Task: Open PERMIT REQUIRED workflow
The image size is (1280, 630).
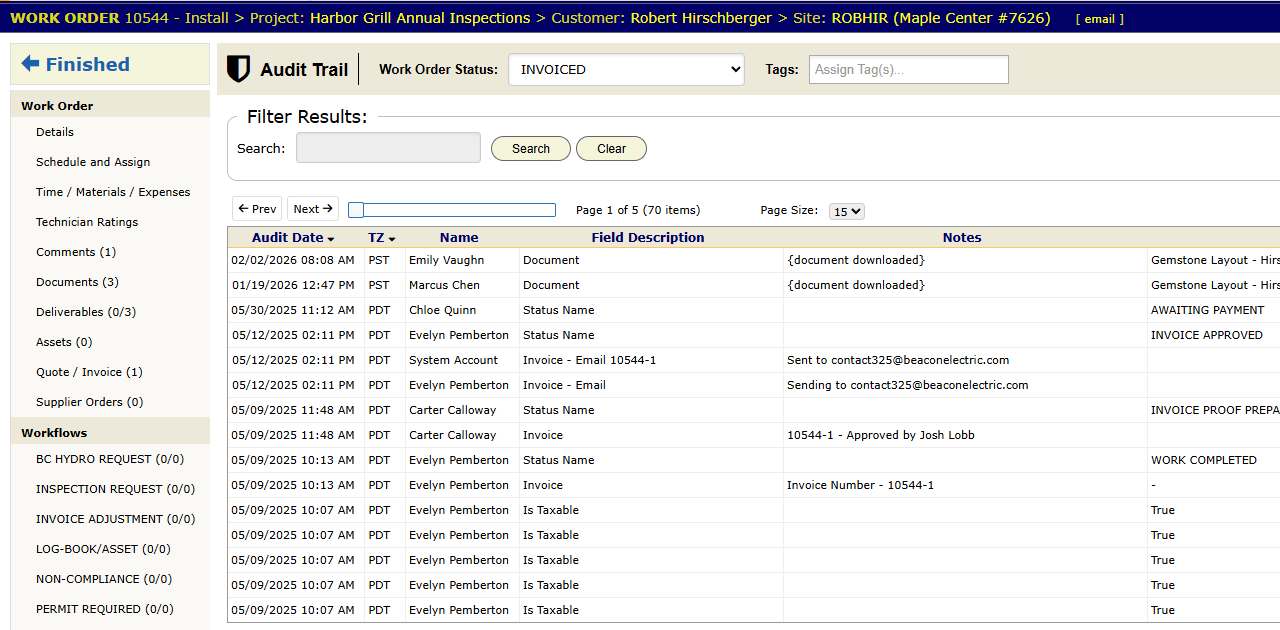Action: pos(105,609)
